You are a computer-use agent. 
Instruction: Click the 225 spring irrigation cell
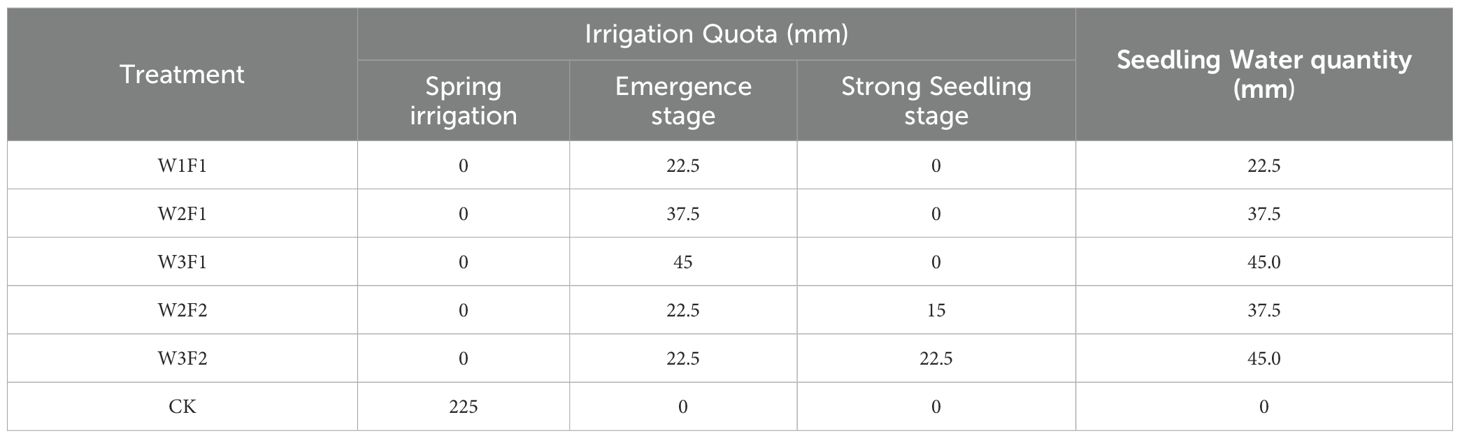[463, 406]
